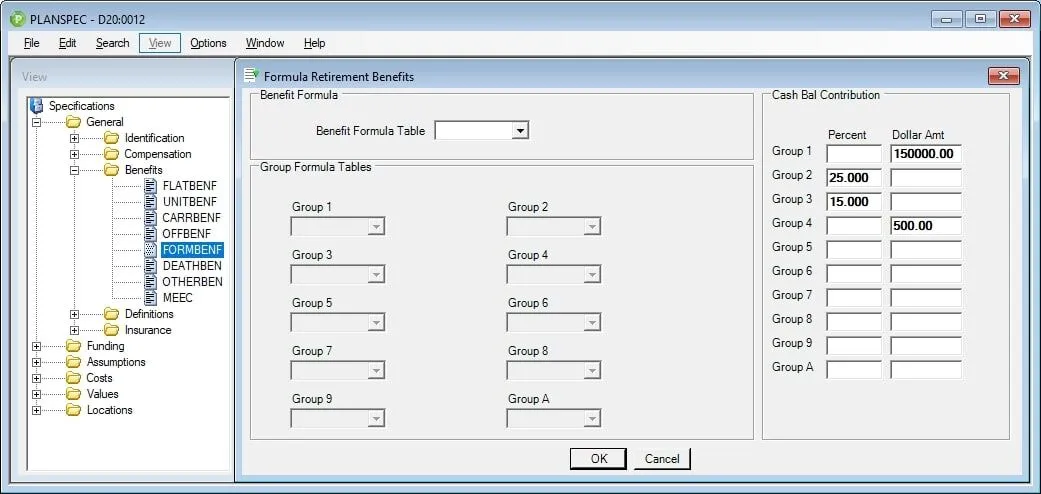Click the Group A Dollar Amt field

[x=925, y=370]
